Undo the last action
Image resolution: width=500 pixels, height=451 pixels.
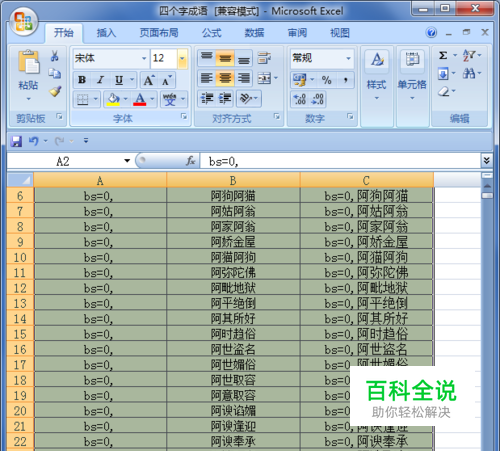pyautogui.click(x=33, y=141)
